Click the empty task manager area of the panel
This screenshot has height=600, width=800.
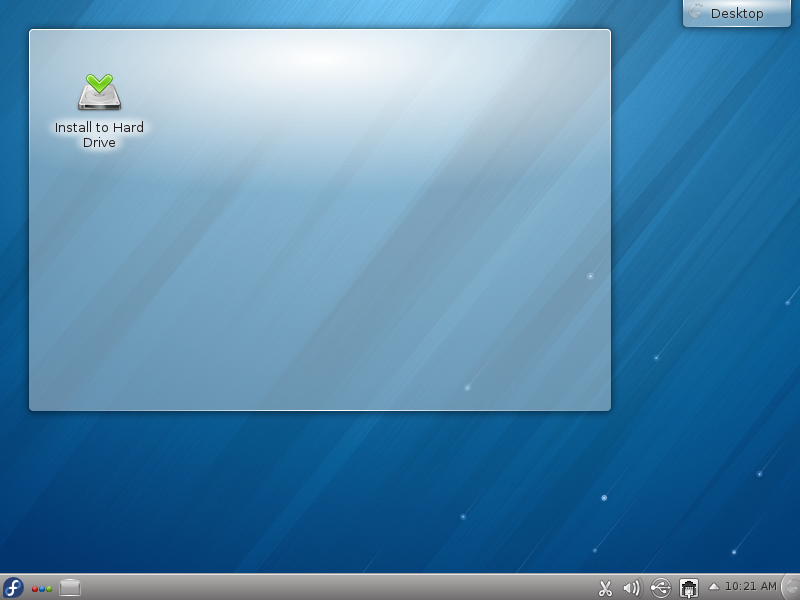pos(330,588)
